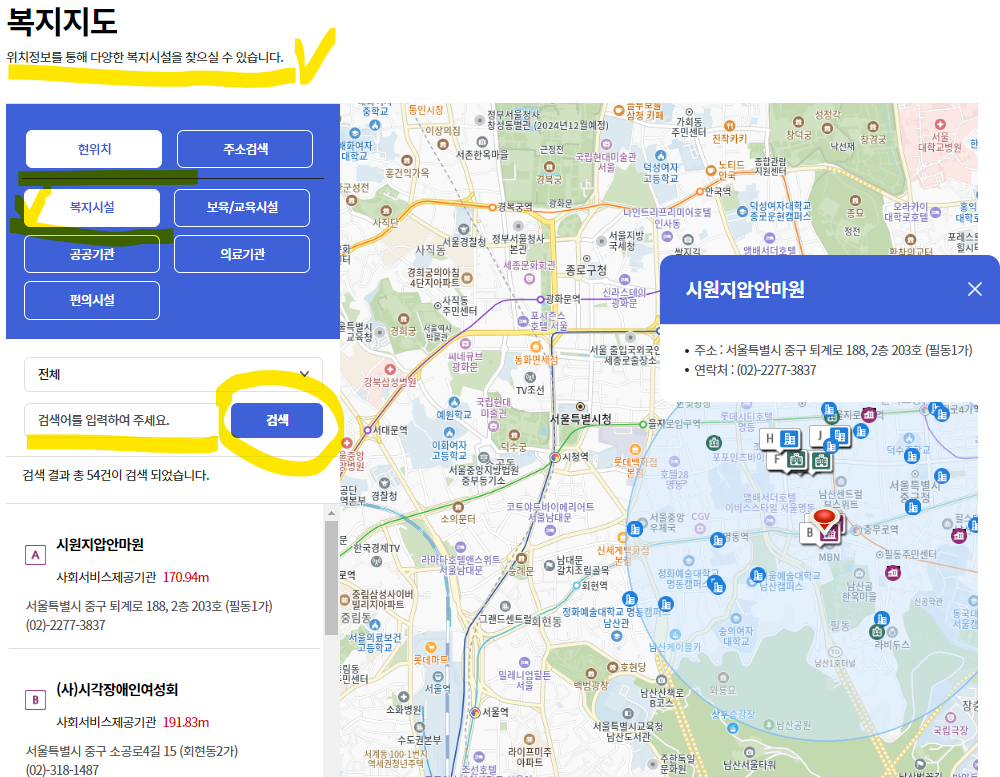
Task: Activate the 보육/교육시설 filter
Action: point(242,208)
